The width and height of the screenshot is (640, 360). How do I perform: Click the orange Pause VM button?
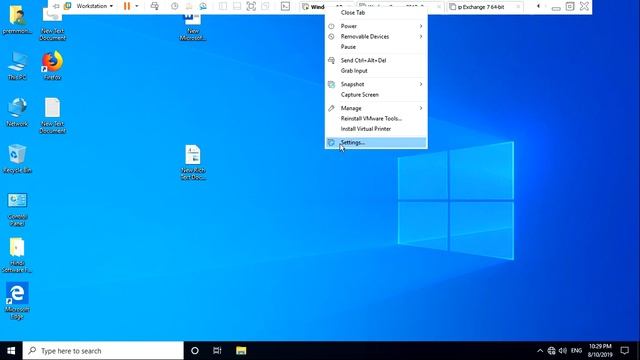coord(127,6)
